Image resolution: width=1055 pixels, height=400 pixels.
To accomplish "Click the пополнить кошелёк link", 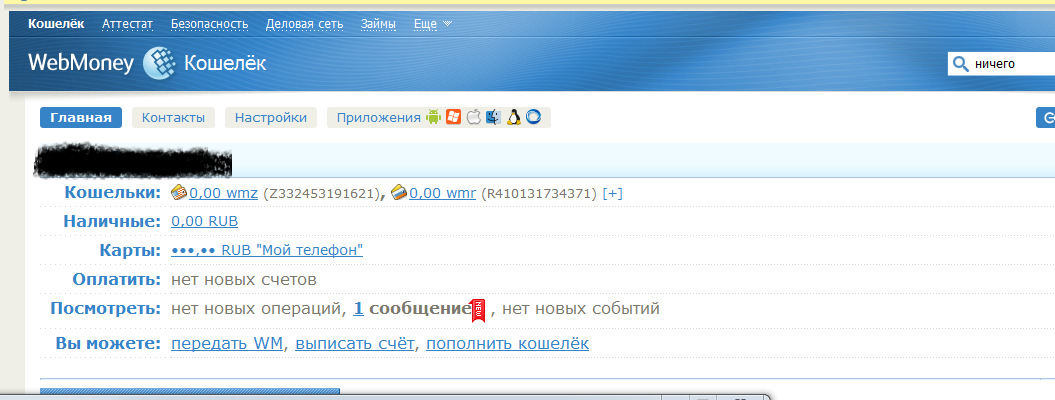I will (507, 344).
